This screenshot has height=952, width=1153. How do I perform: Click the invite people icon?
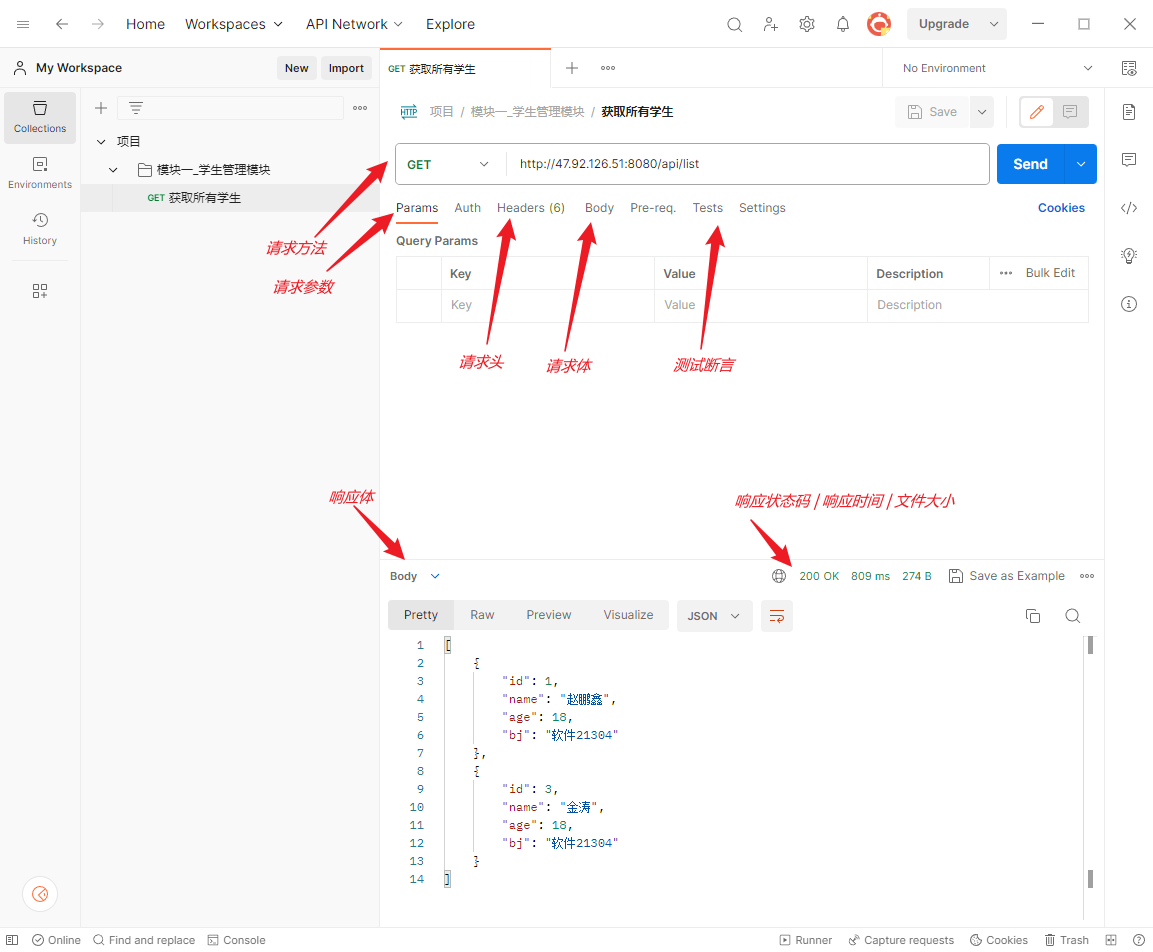tap(770, 24)
